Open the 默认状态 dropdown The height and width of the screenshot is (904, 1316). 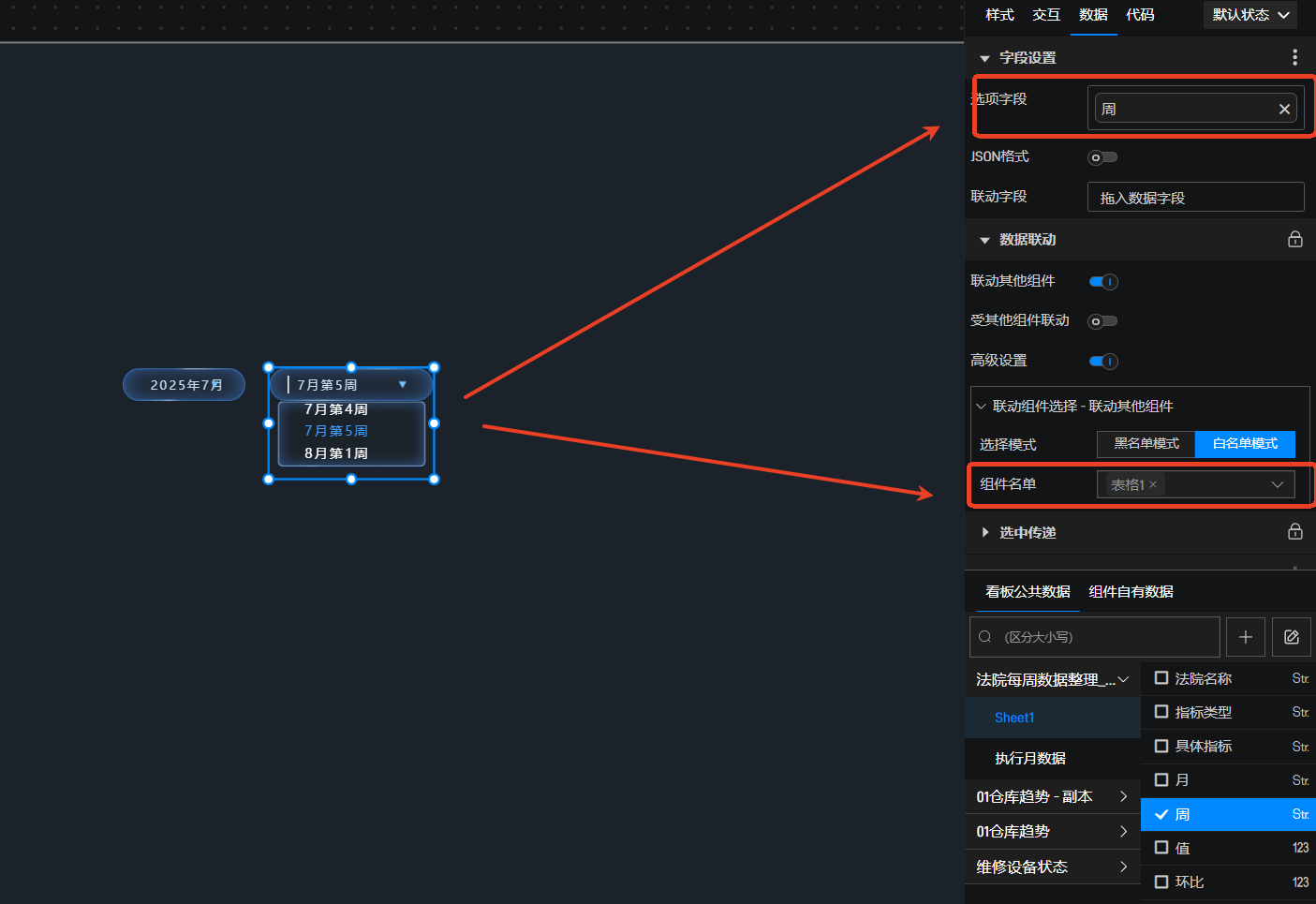click(x=1250, y=15)
